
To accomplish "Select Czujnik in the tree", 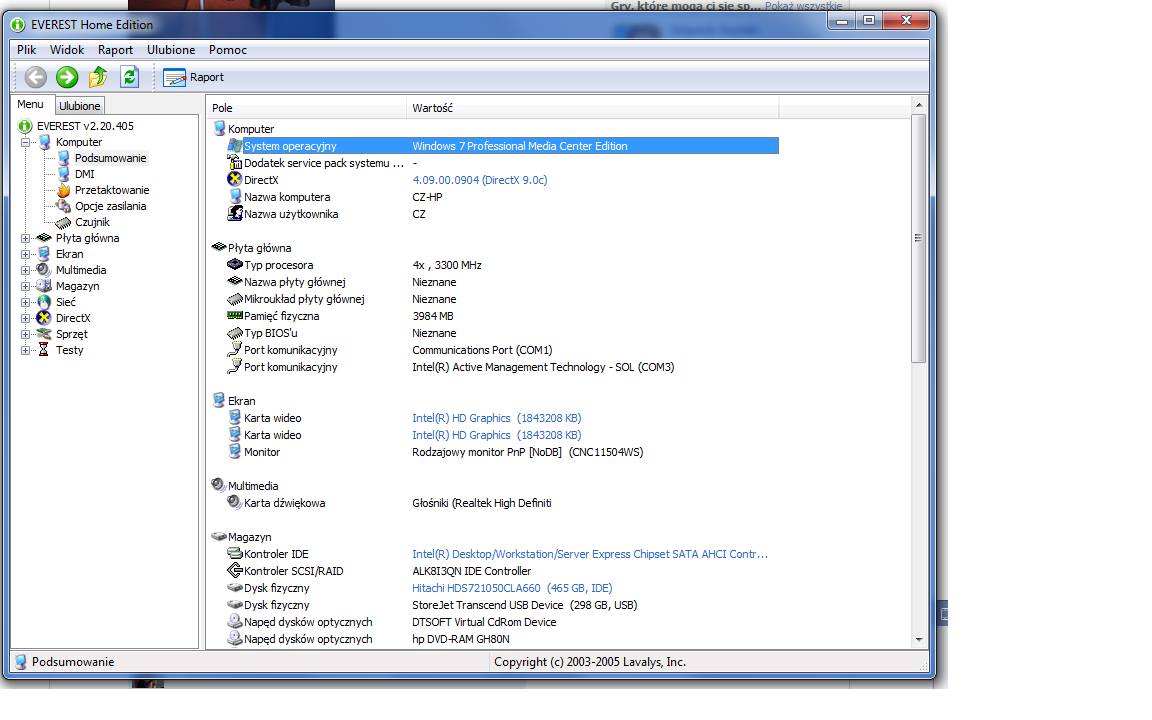I will [x=92, y=223].
